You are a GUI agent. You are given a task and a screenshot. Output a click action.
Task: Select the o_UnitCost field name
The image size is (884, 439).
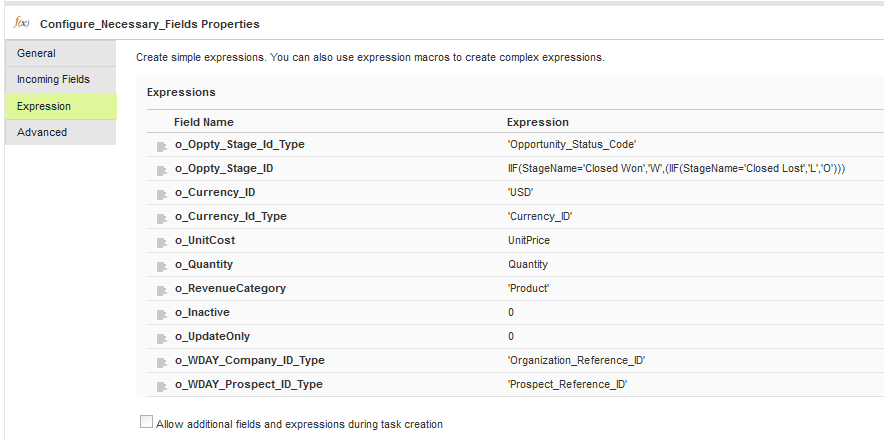click(205, 240)
